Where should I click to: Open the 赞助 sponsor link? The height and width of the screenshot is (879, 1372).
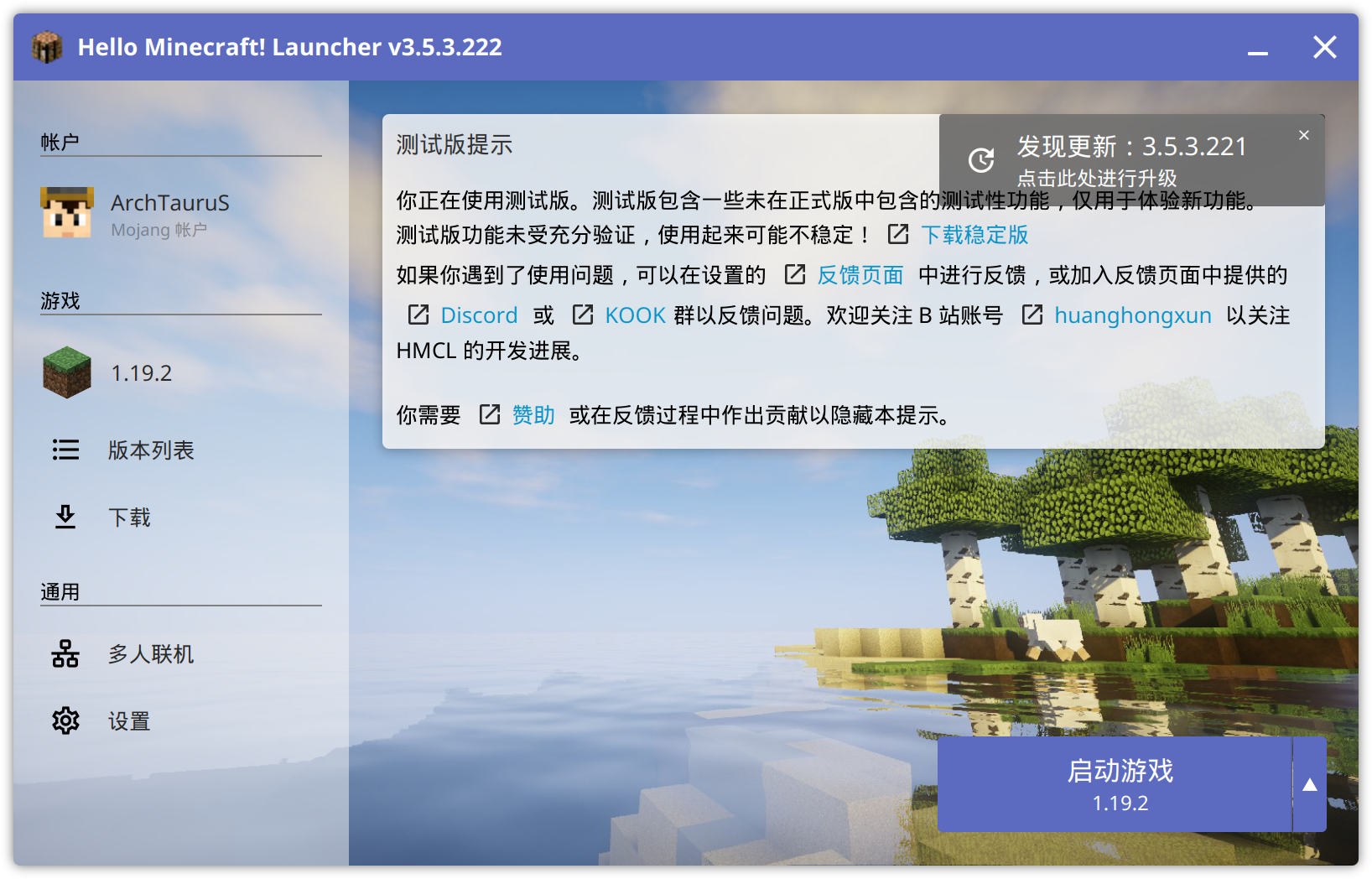(533, 414)
